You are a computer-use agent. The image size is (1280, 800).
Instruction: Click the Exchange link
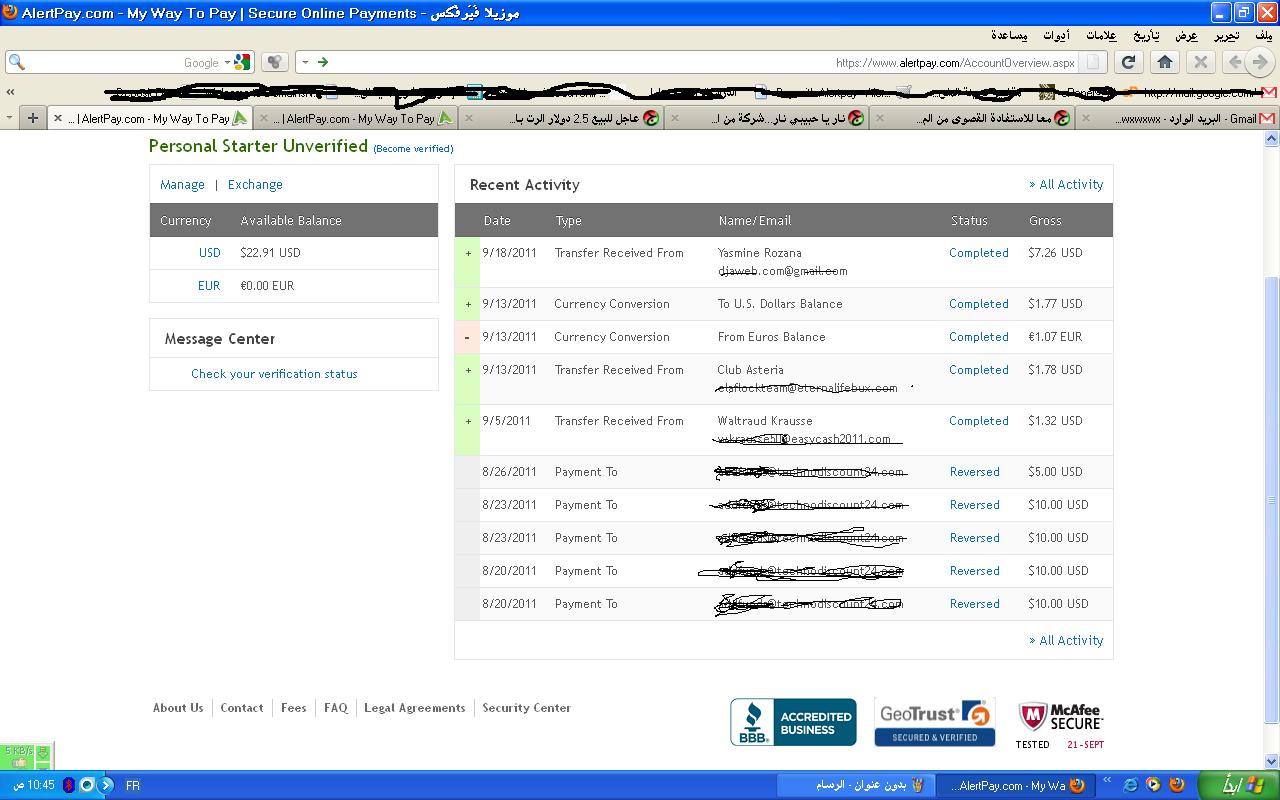(x=255, y=185)
